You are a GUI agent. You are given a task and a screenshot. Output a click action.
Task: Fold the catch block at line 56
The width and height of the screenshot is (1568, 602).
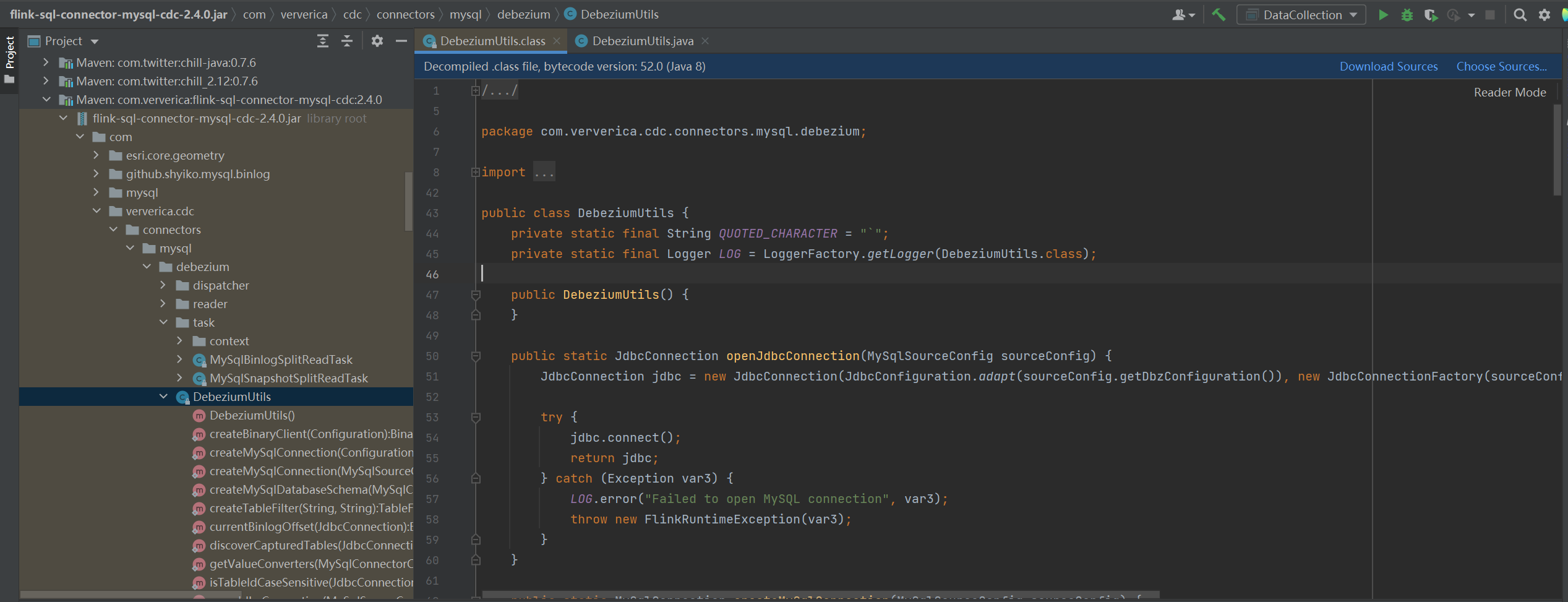coord(476,478)
